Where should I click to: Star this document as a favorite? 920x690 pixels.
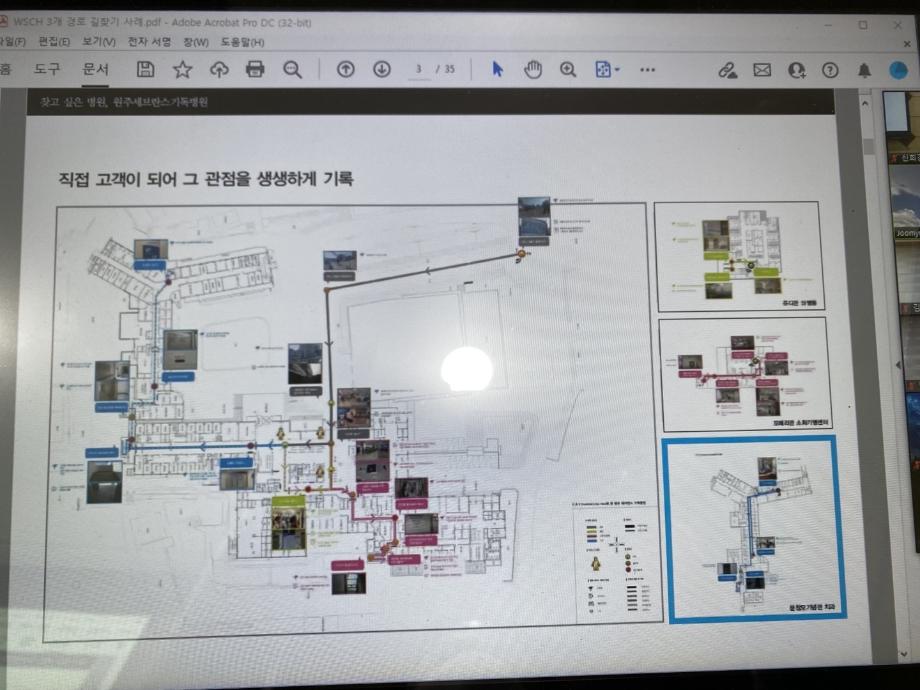(182, 69)
